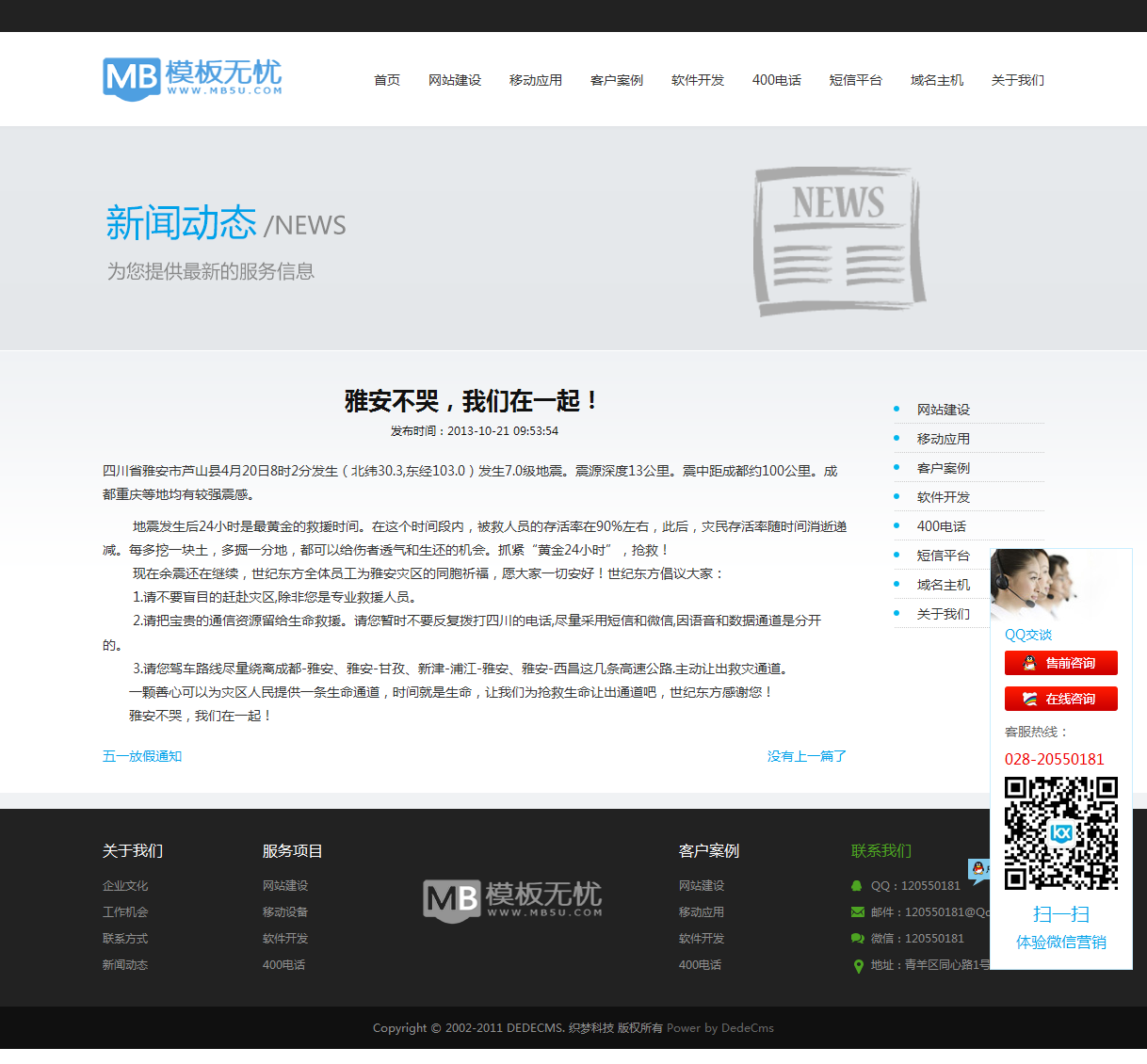The image size is (1147, 1064).
Task: Click the large NEWS newspaper banner icon
Action: click(838, 242)
